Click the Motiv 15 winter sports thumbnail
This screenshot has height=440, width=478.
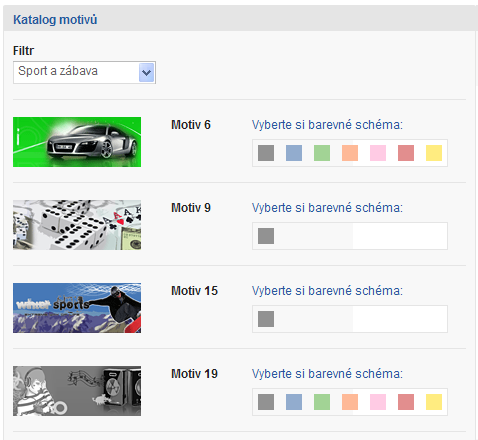77,308
